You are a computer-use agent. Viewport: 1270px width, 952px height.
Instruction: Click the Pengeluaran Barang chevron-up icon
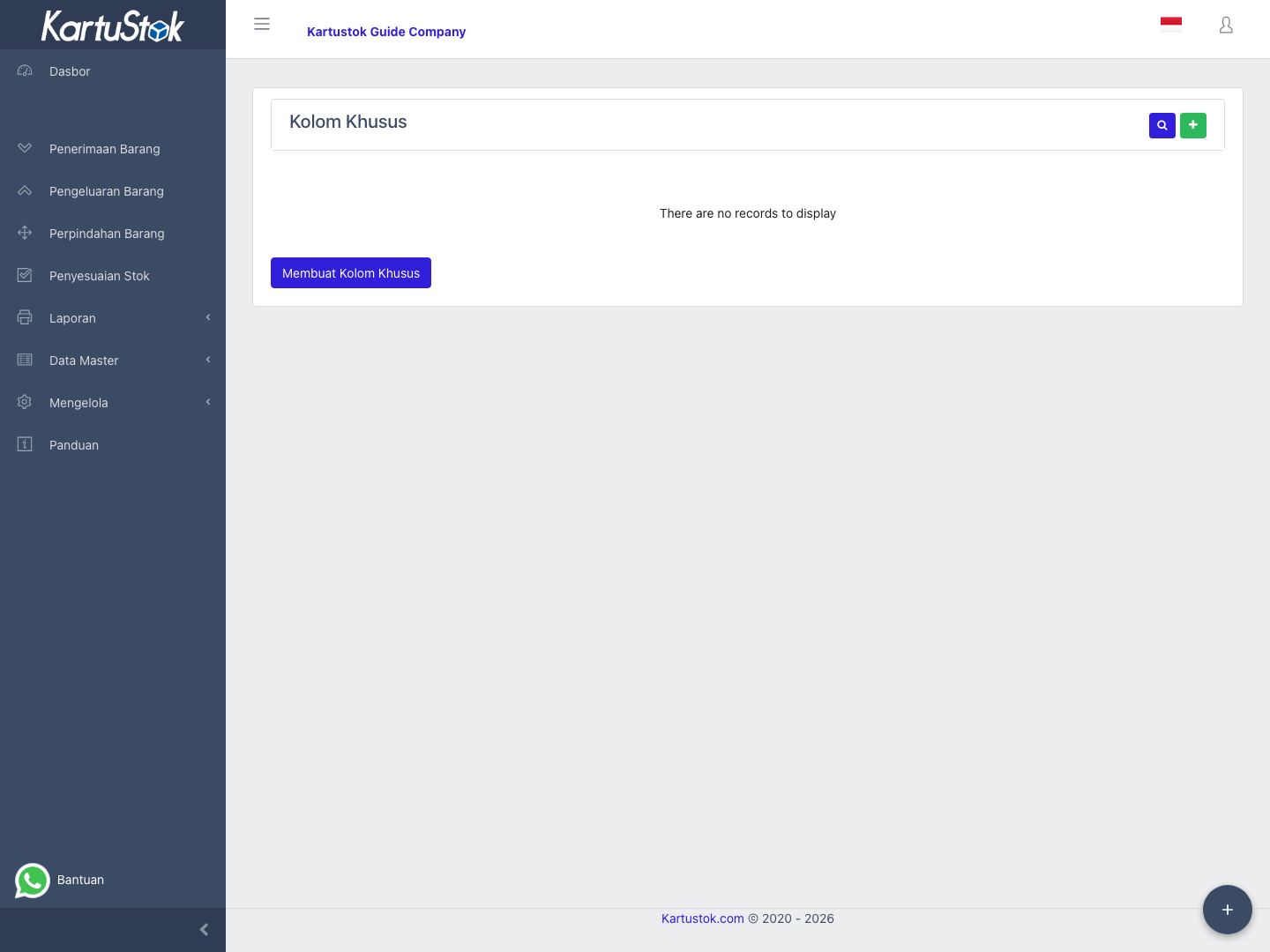coord(25,190)
